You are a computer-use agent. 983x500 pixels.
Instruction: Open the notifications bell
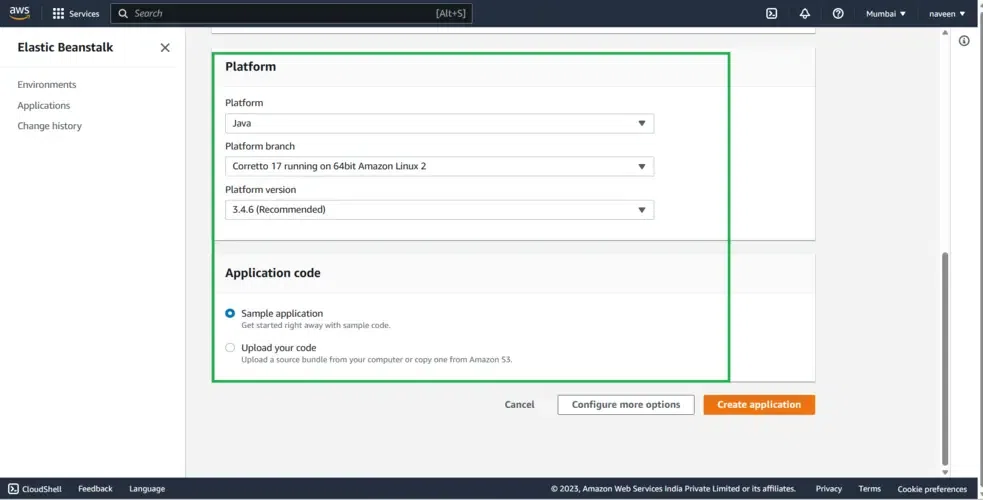click(805, 13)
